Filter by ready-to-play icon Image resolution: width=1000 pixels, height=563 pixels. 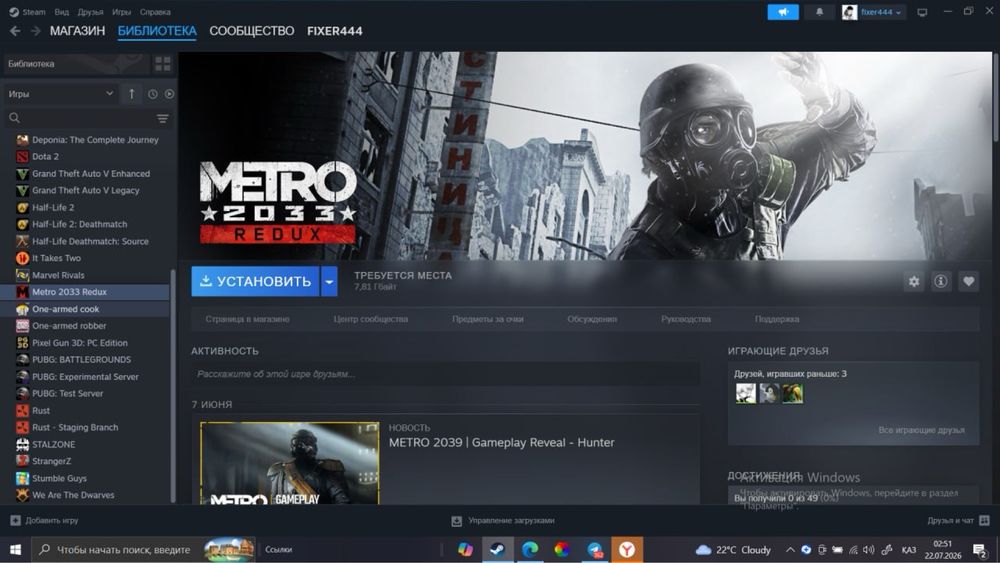click(169, 94)
